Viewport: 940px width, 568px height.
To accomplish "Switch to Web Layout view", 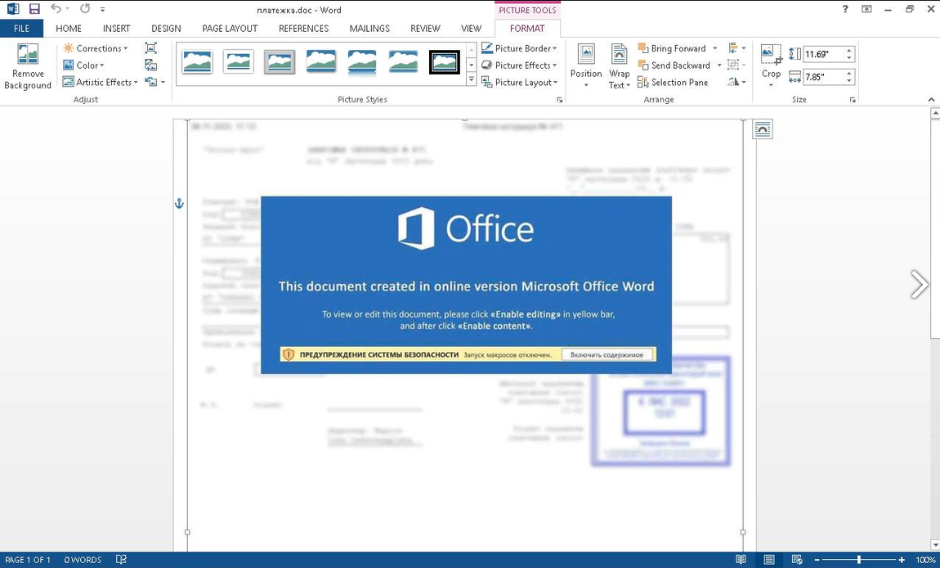I will 797,560.
